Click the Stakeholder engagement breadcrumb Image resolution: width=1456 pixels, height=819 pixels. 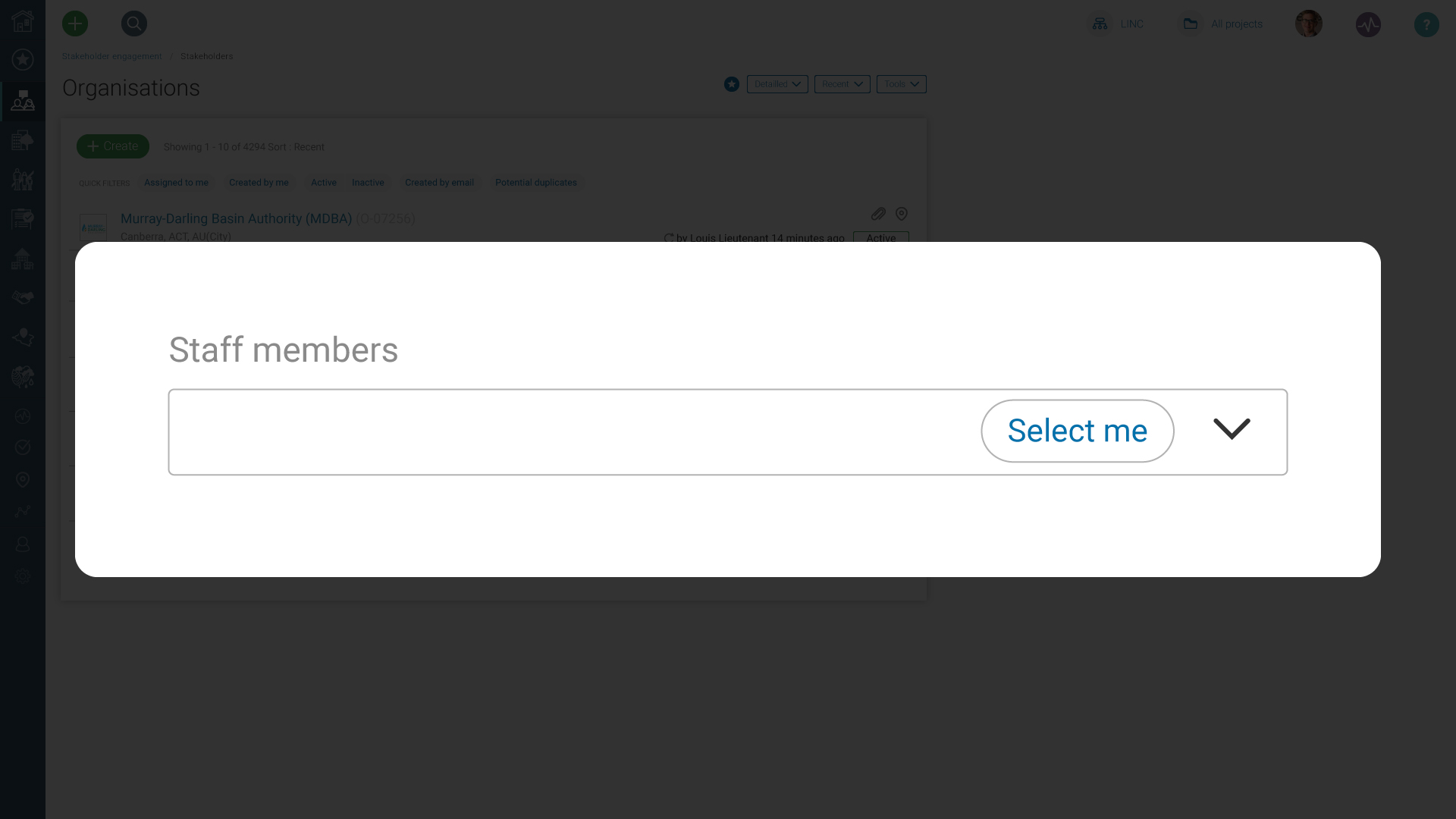pos(111,56)
